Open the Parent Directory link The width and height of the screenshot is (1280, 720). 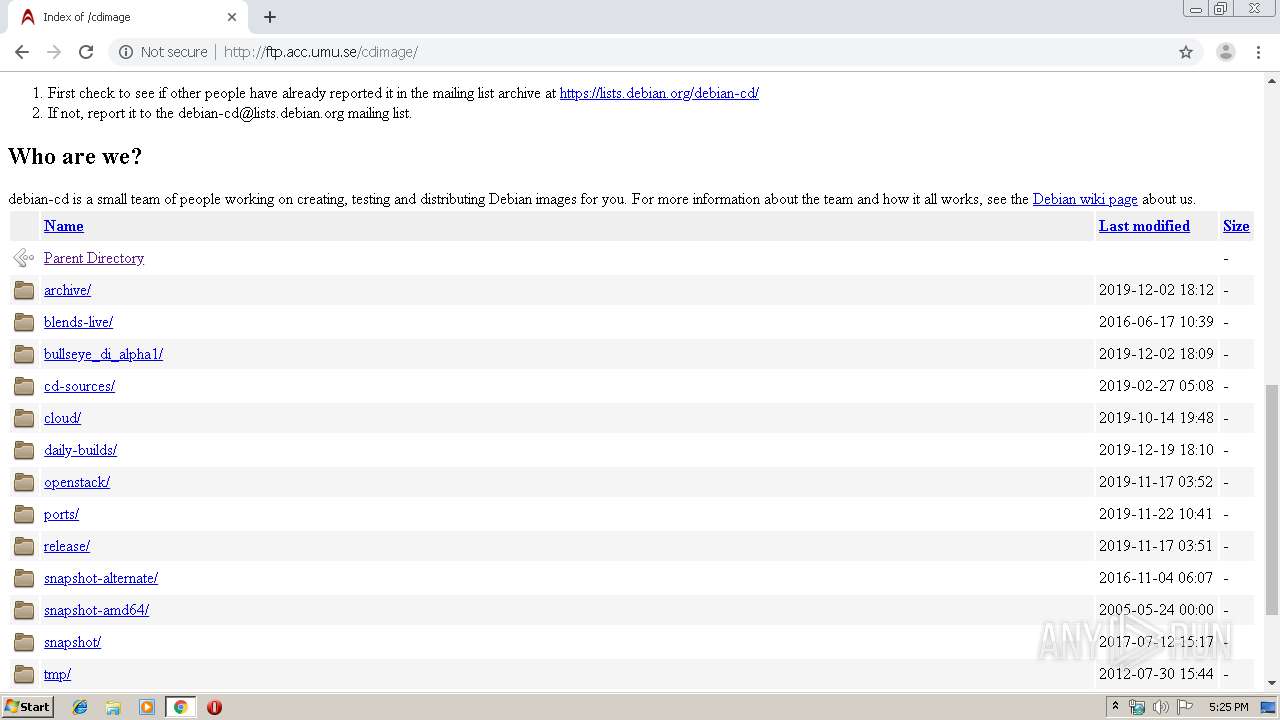(94, 258)
